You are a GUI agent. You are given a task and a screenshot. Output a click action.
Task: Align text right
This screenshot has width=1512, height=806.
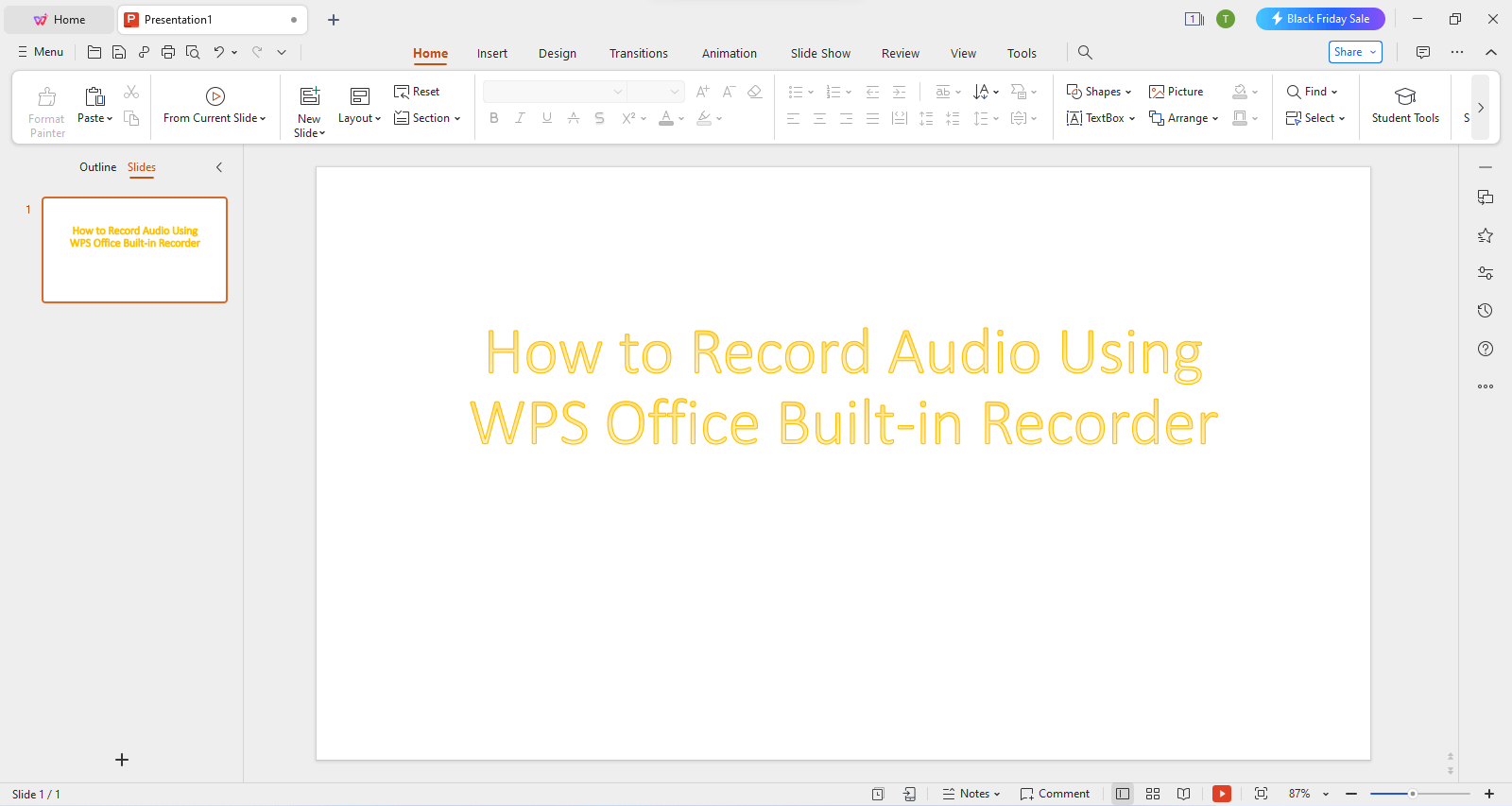pyautogui.click(x=846, y=118)
